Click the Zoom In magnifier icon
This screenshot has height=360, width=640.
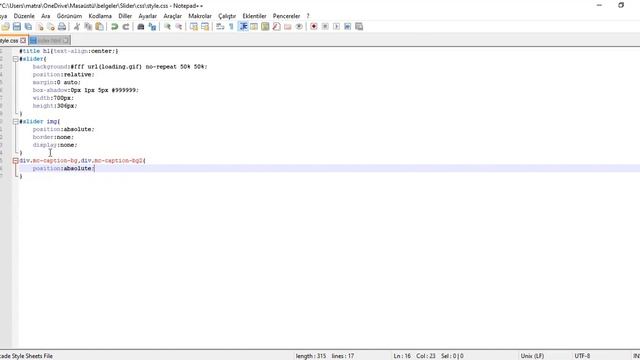pos(167,27)
